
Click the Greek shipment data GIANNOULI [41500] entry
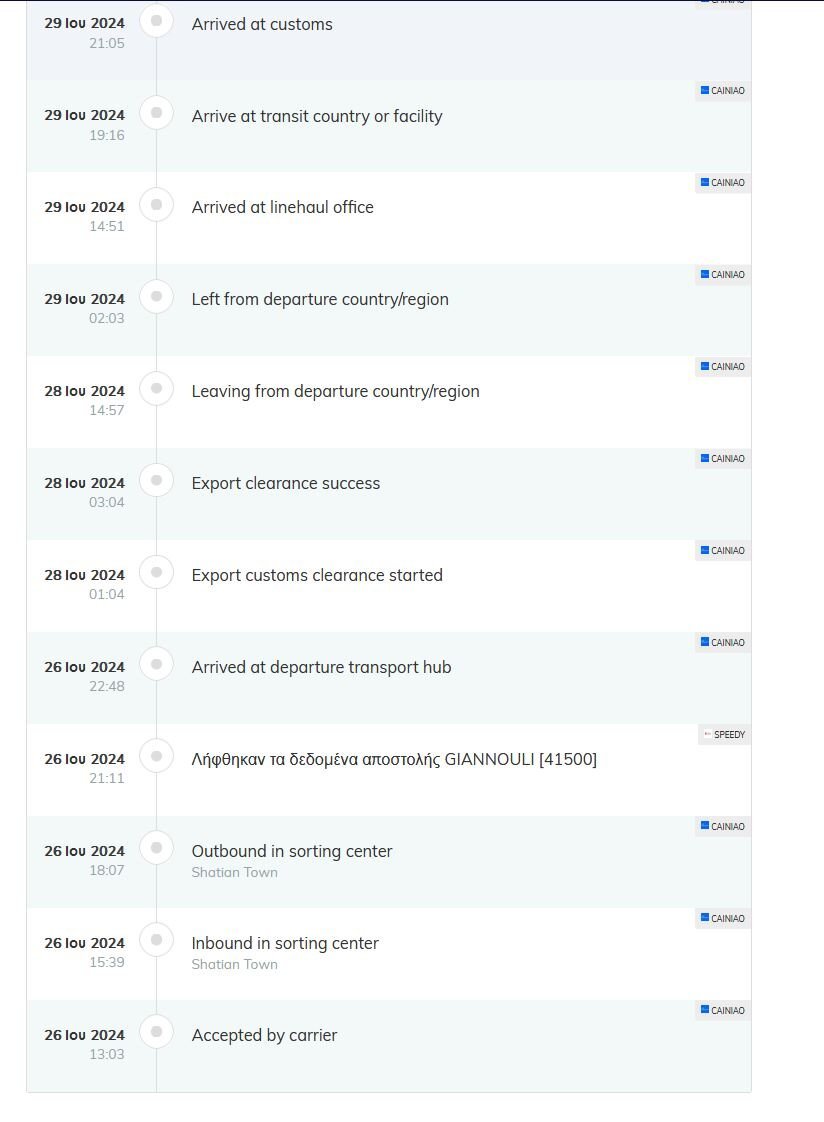pyautogui.click(x=394, y=759)
